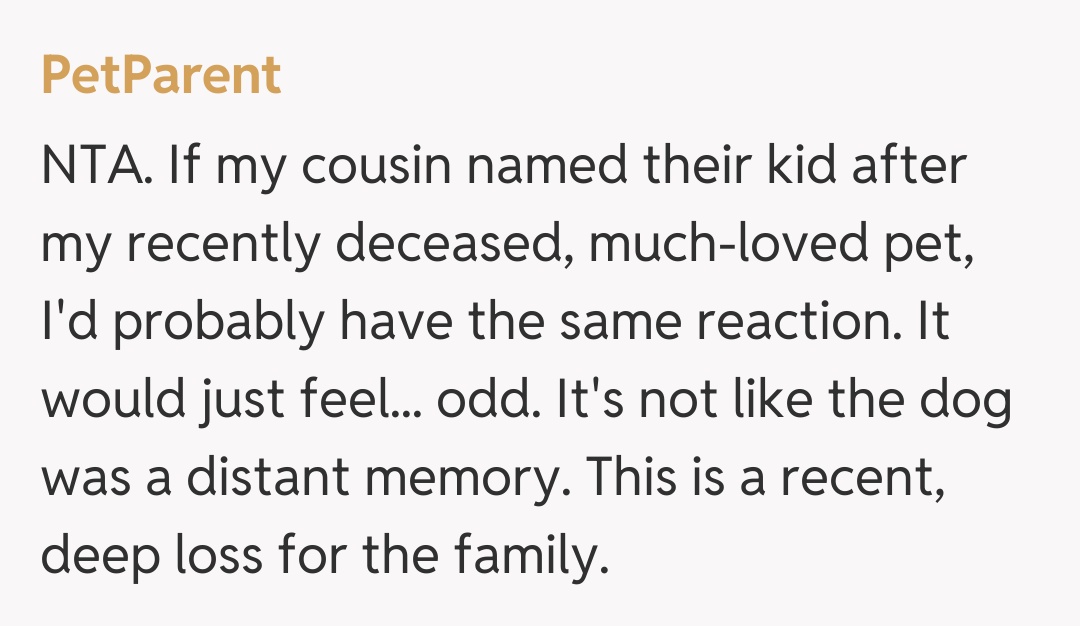The image size is (1080, 626).
Task: Click the "NTA." verdict at comment start
Action: click(x=96, y=167)
